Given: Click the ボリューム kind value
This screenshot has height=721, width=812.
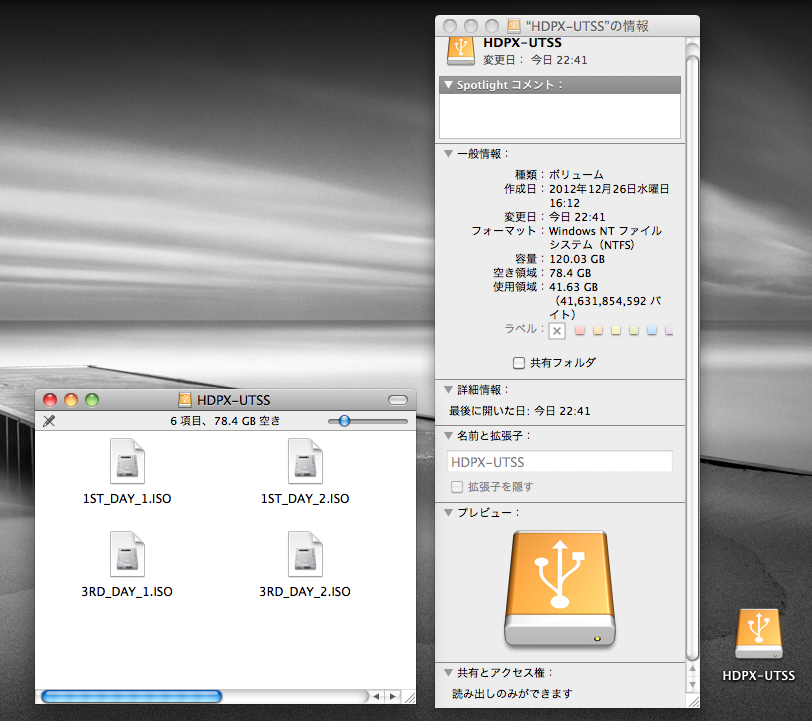Looking at the screenshot, I should click(x=576, y=175).
